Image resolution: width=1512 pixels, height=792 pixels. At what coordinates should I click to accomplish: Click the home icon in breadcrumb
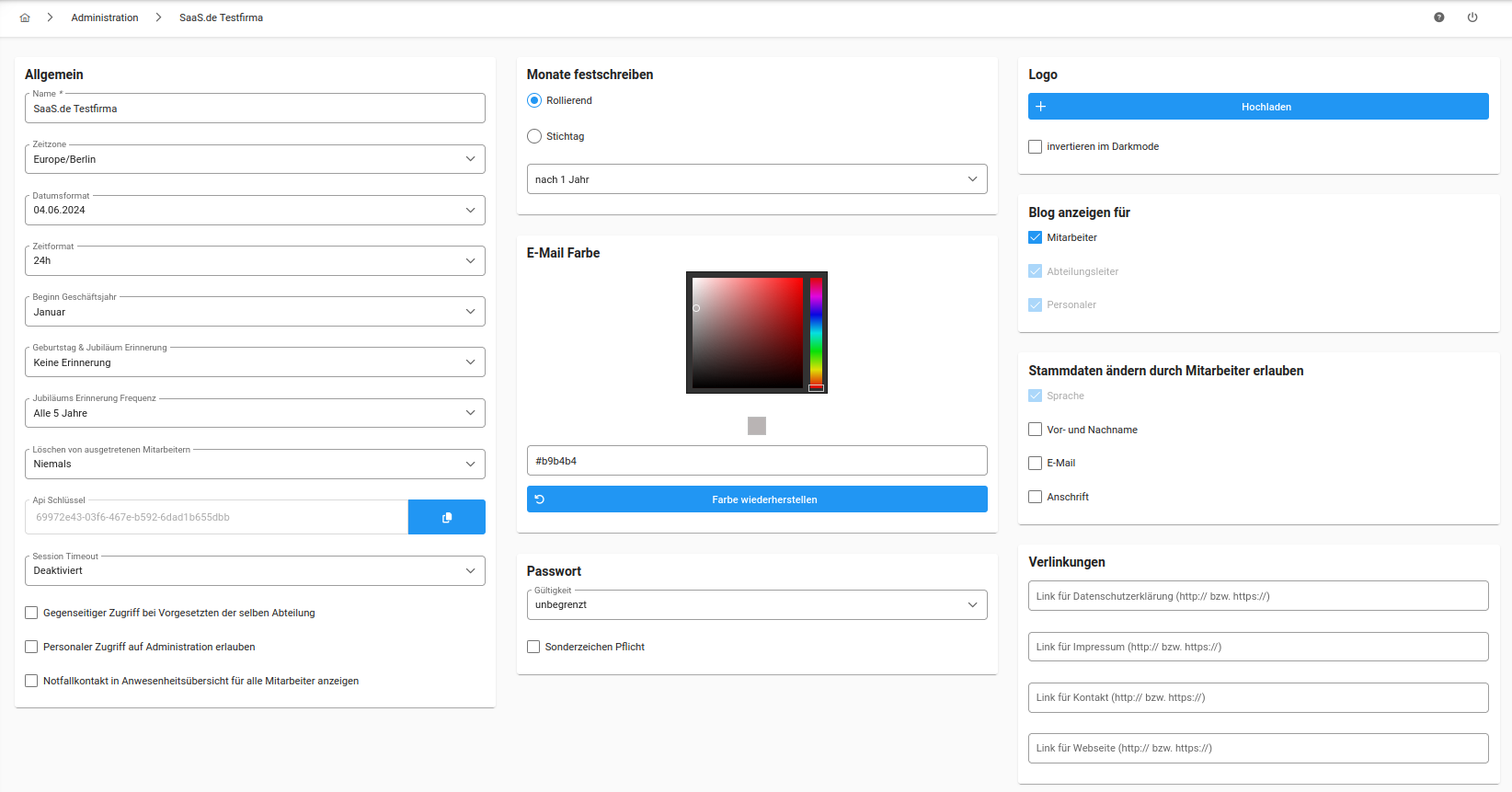(25, 17)
